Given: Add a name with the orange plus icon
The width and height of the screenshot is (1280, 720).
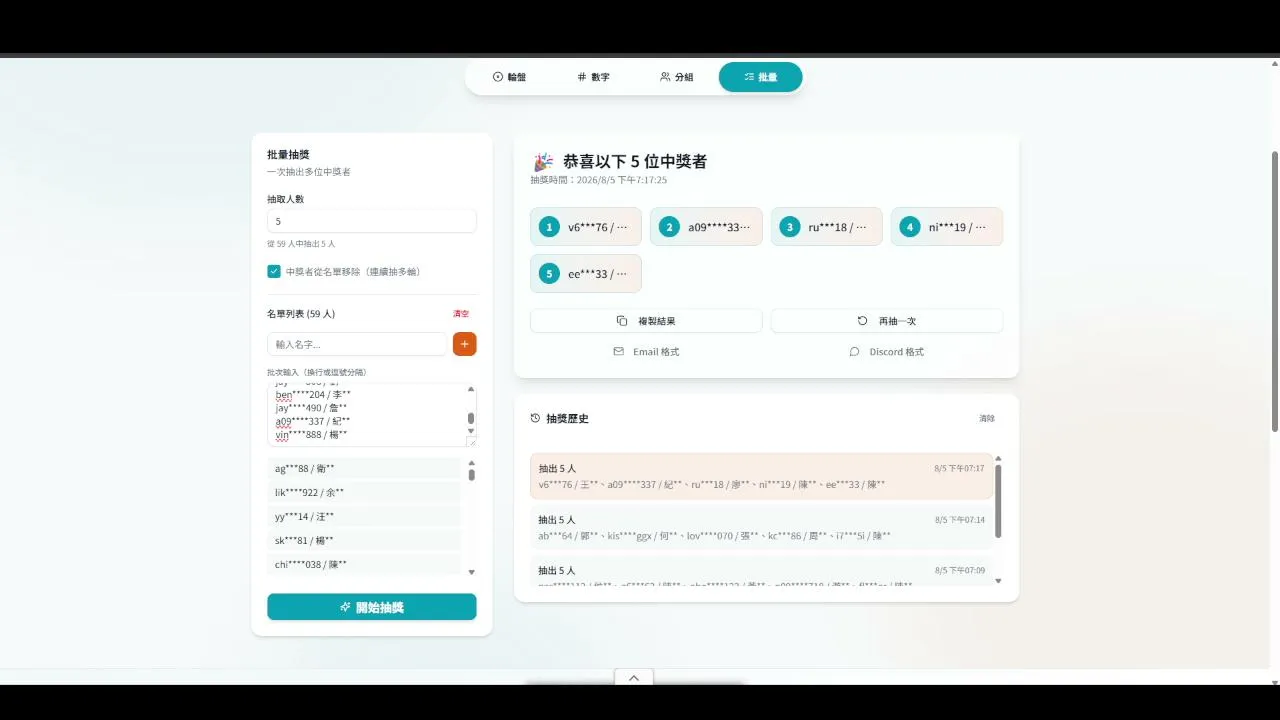Looking at the screenshot, I should click(464, 344).
